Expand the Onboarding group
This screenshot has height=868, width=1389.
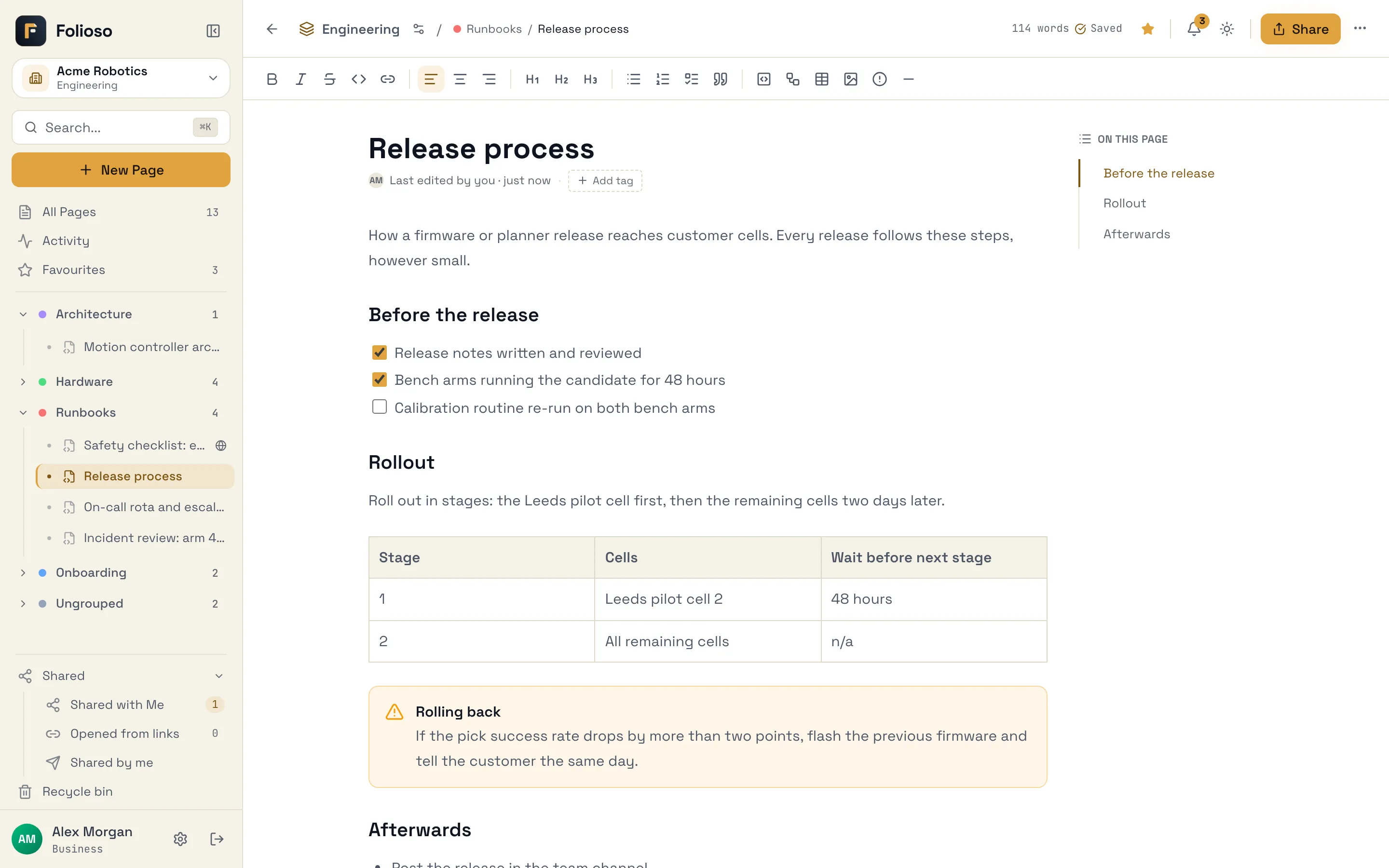coord(23,573)
